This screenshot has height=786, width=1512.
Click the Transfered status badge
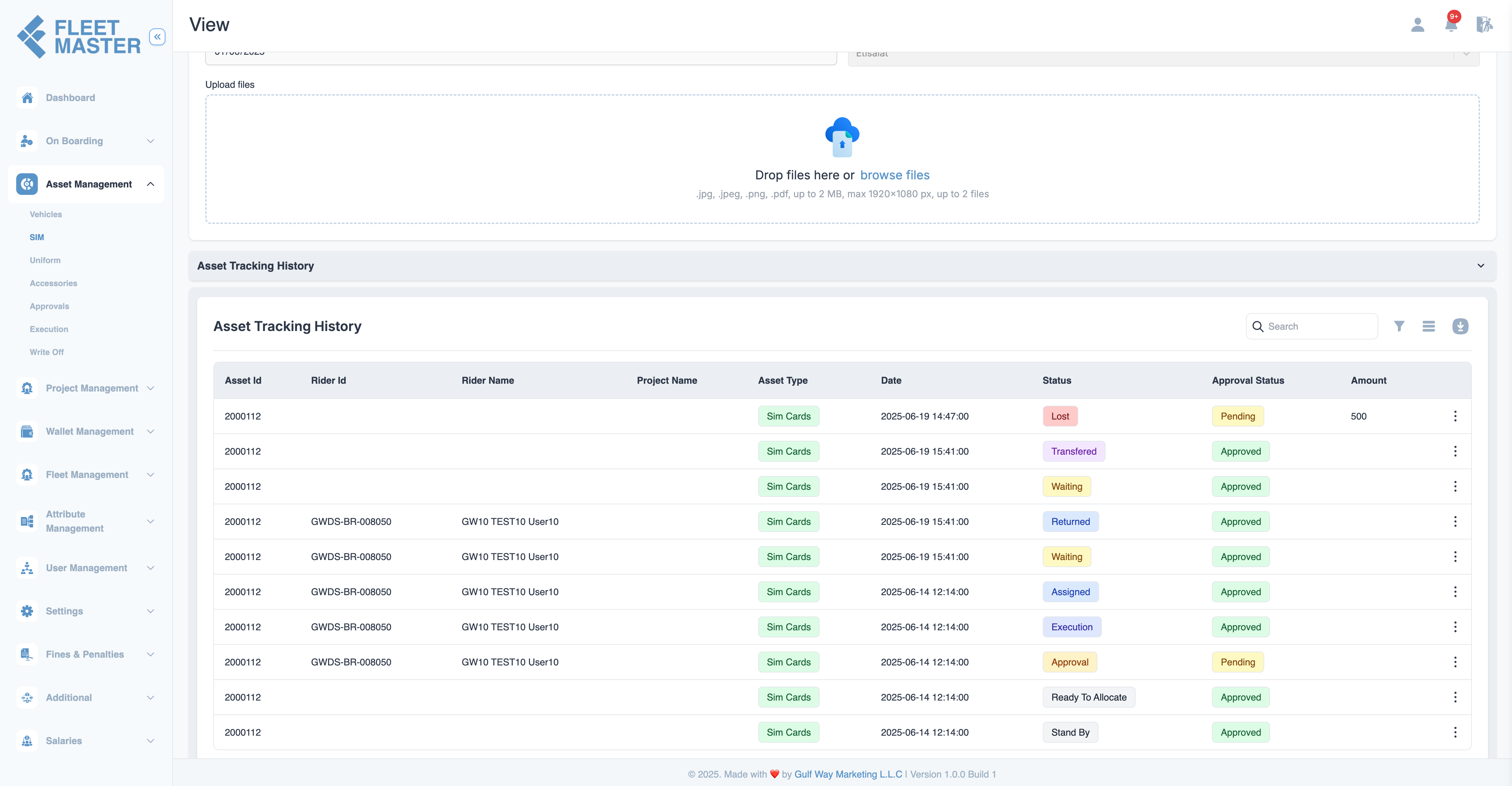(x=1073, y=451)
